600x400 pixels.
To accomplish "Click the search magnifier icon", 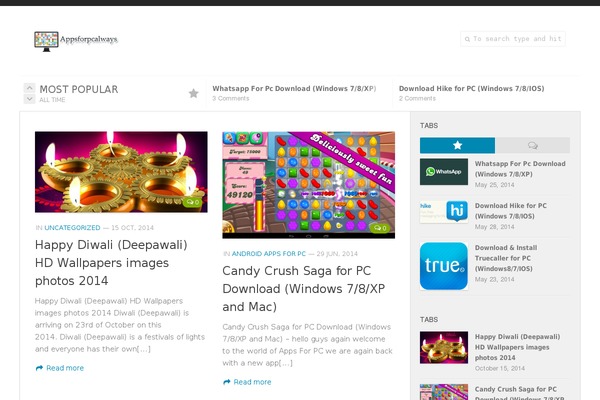I will [467, 39].
